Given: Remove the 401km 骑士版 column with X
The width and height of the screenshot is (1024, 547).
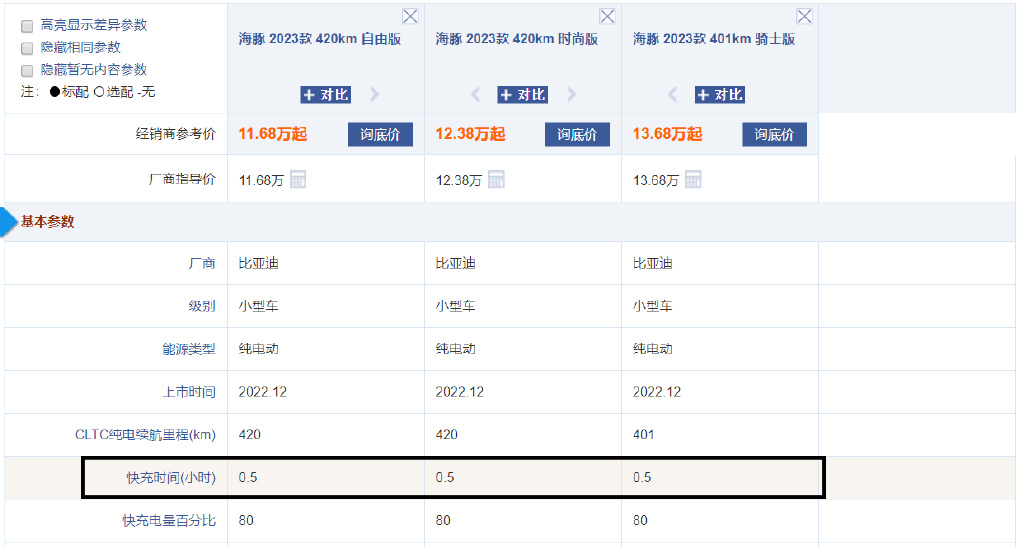Looking at the screenshot, I should 805,16.
